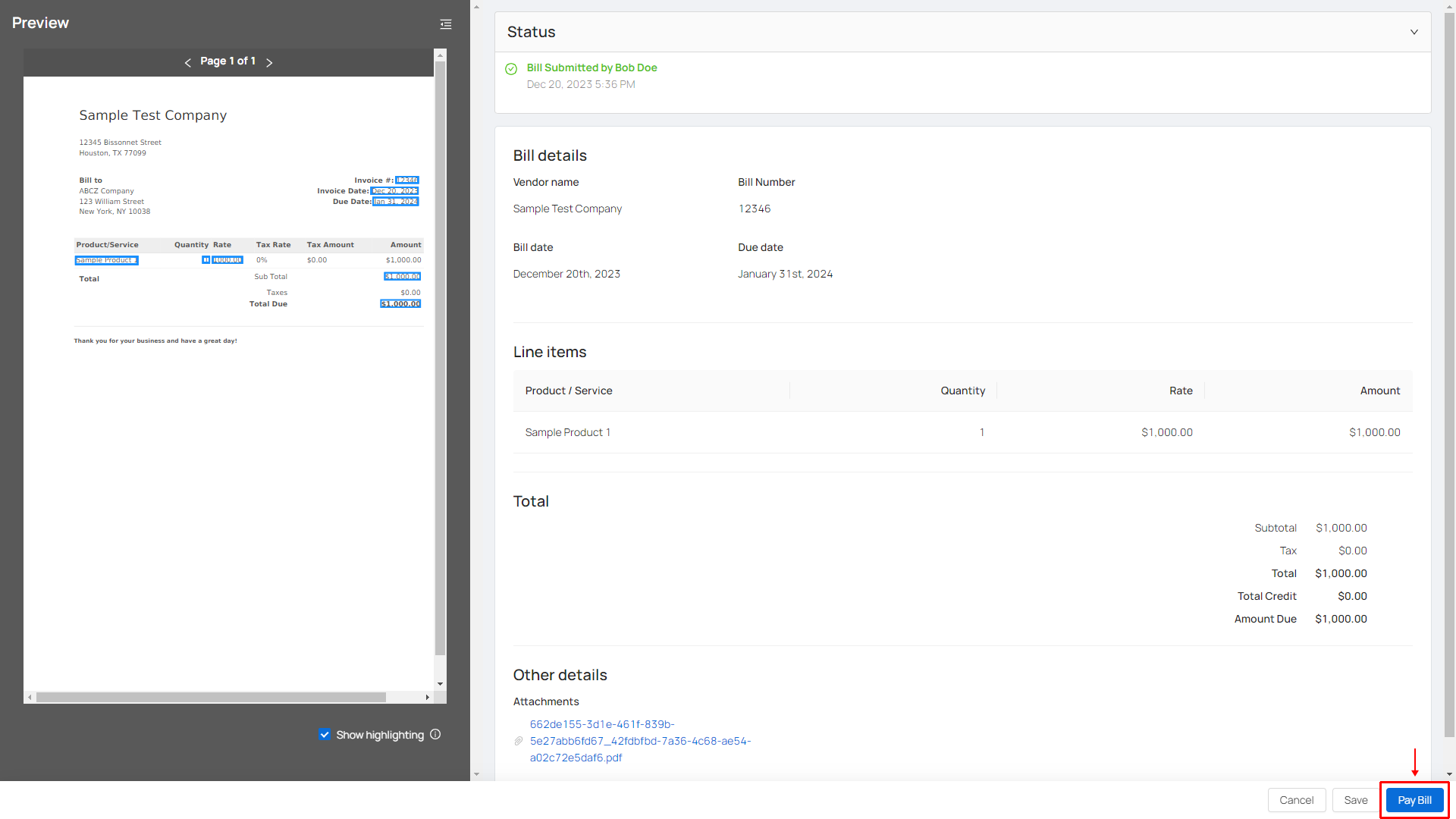The height and width of the screenshot is (819, 1456).
Task: Go to previous preview page arrow
Action: [x=187, y=62]
